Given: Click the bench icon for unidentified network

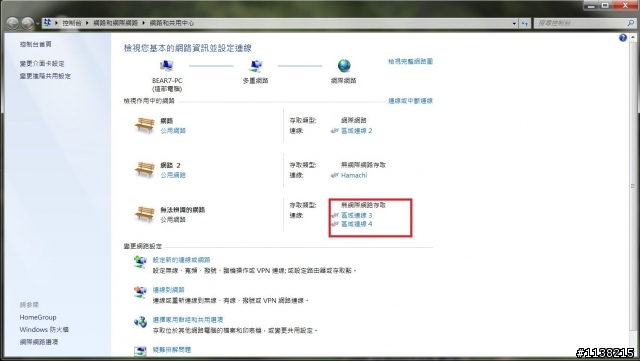Looking at the screenshot, I should tap(144, 213).
